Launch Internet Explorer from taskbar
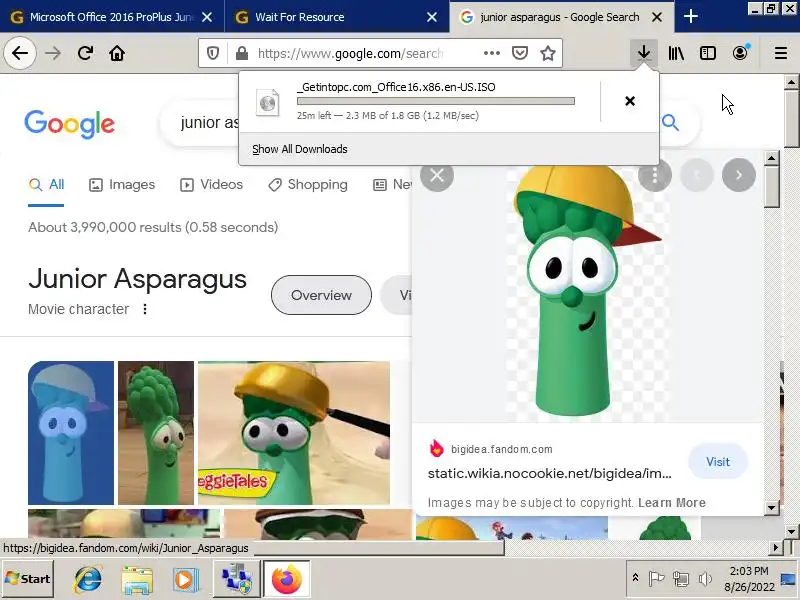This screenshot has height=600, width=800. pyautogui.click(x=88, y=579)
